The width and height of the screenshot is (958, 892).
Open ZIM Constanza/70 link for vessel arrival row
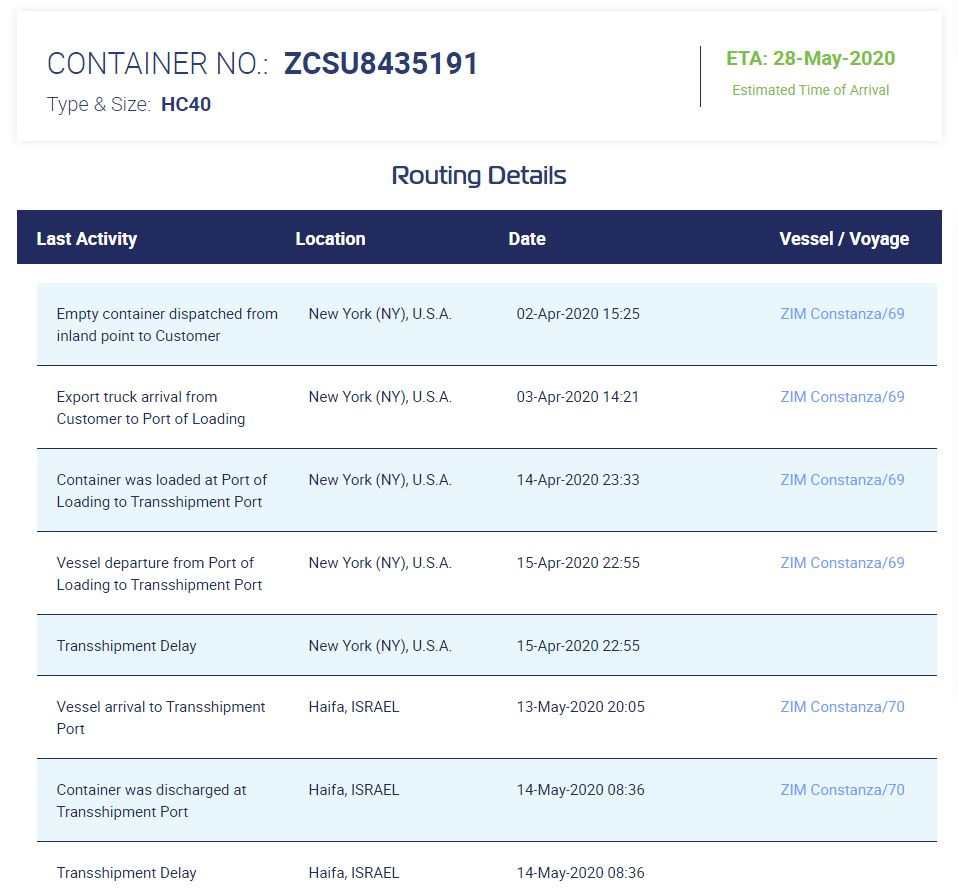coord(842,707)
